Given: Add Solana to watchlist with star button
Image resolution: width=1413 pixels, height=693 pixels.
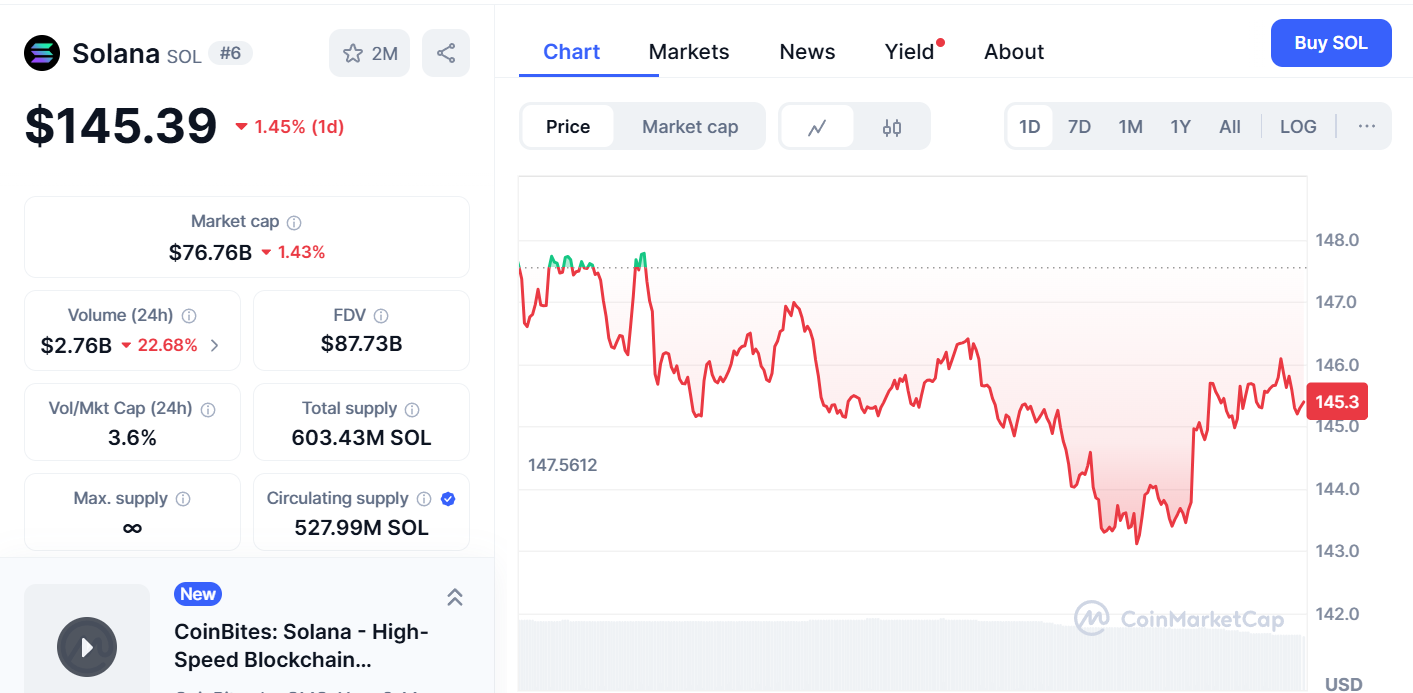Looking at the screenshot, I should click(370, 53).
